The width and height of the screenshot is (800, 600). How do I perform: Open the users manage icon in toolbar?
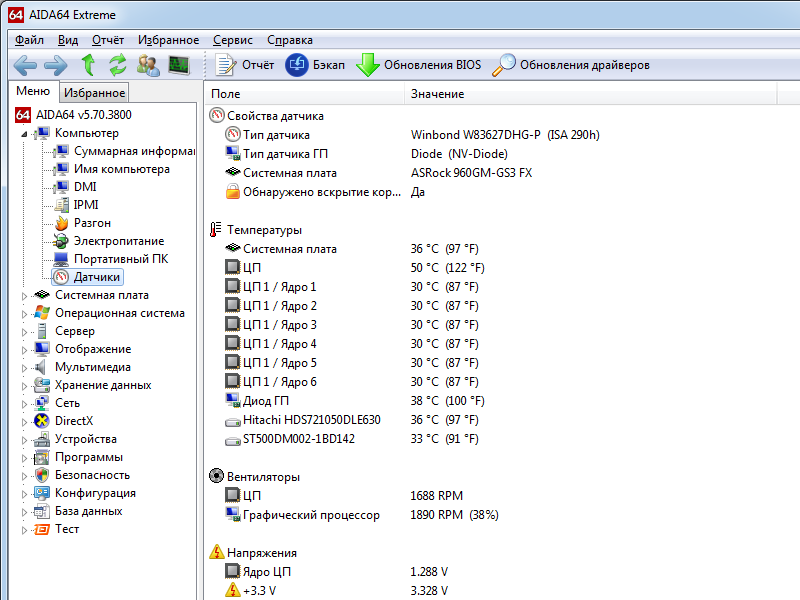148,65
